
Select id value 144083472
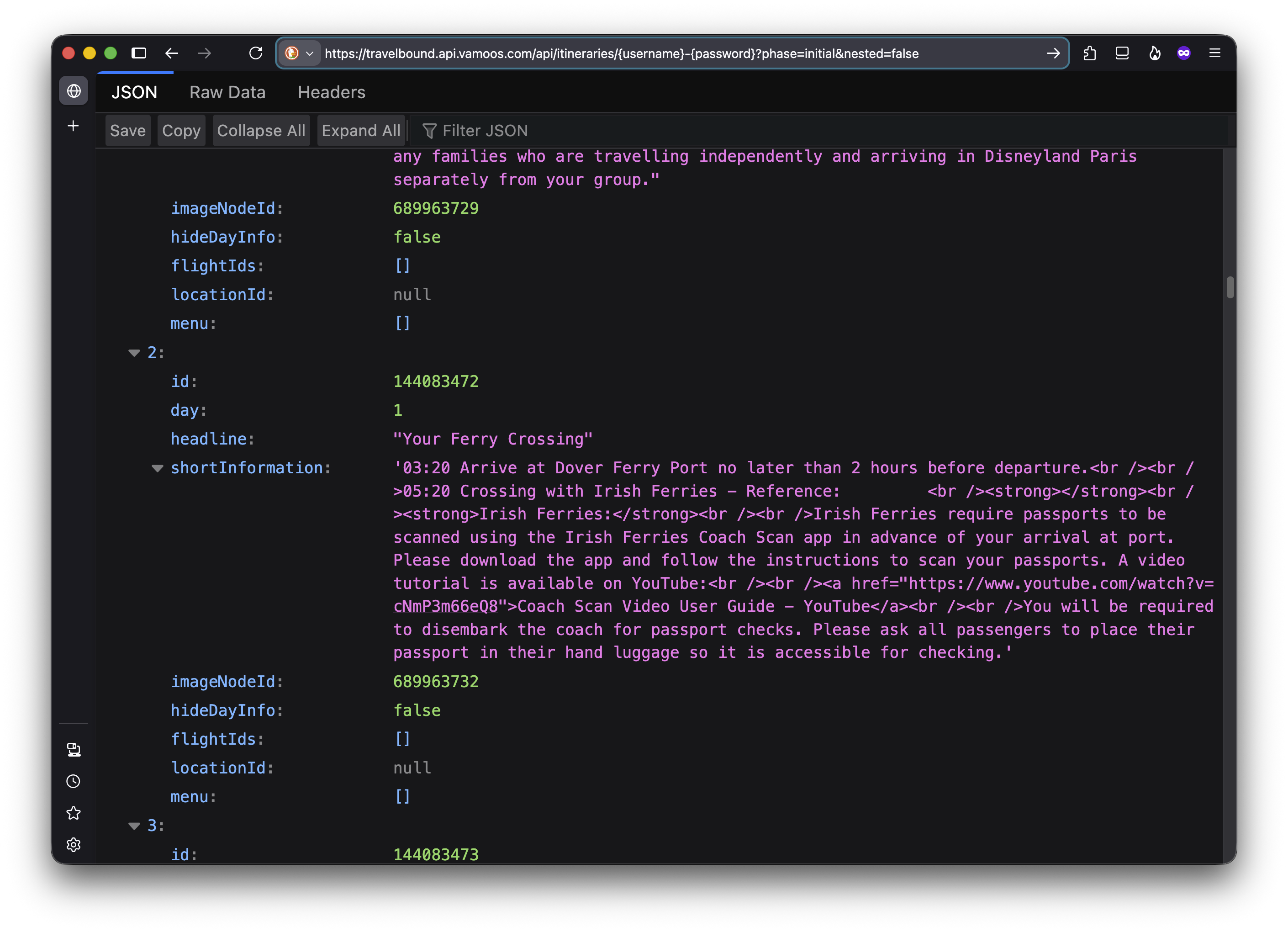436,381
